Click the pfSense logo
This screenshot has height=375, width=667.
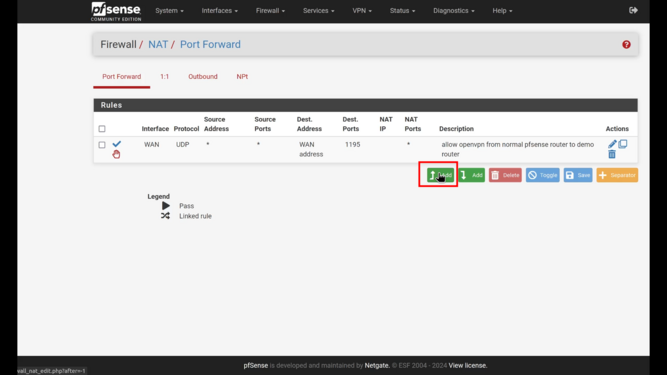[116, 11]
